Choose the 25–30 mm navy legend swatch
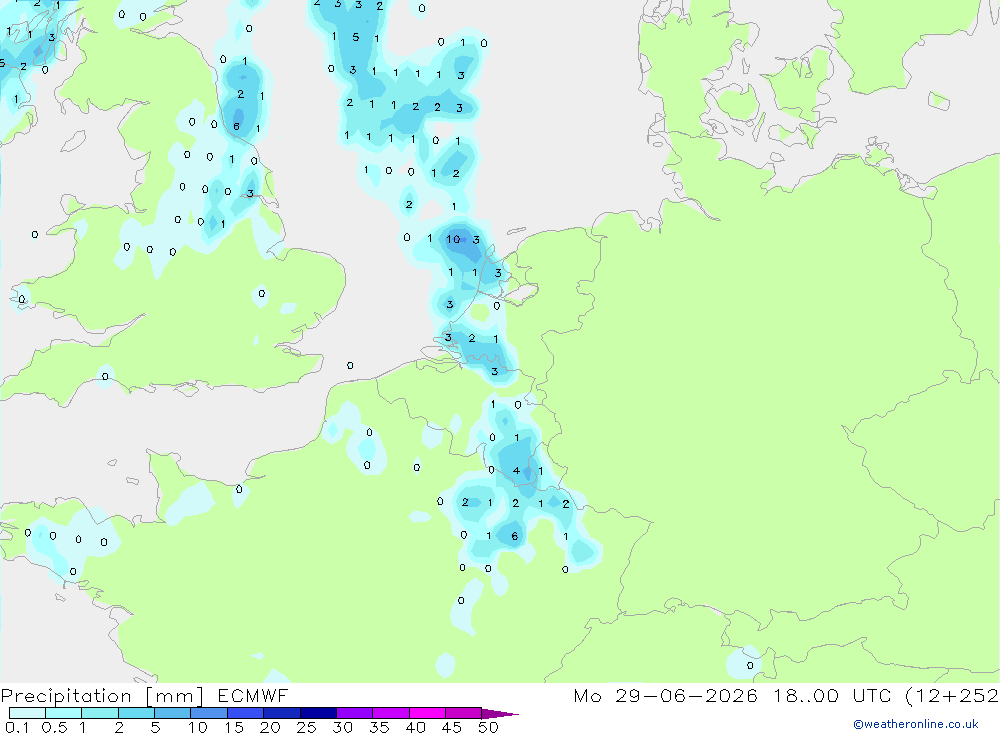Viewport: 1000px width, 733px height. [x=318, y=713]
